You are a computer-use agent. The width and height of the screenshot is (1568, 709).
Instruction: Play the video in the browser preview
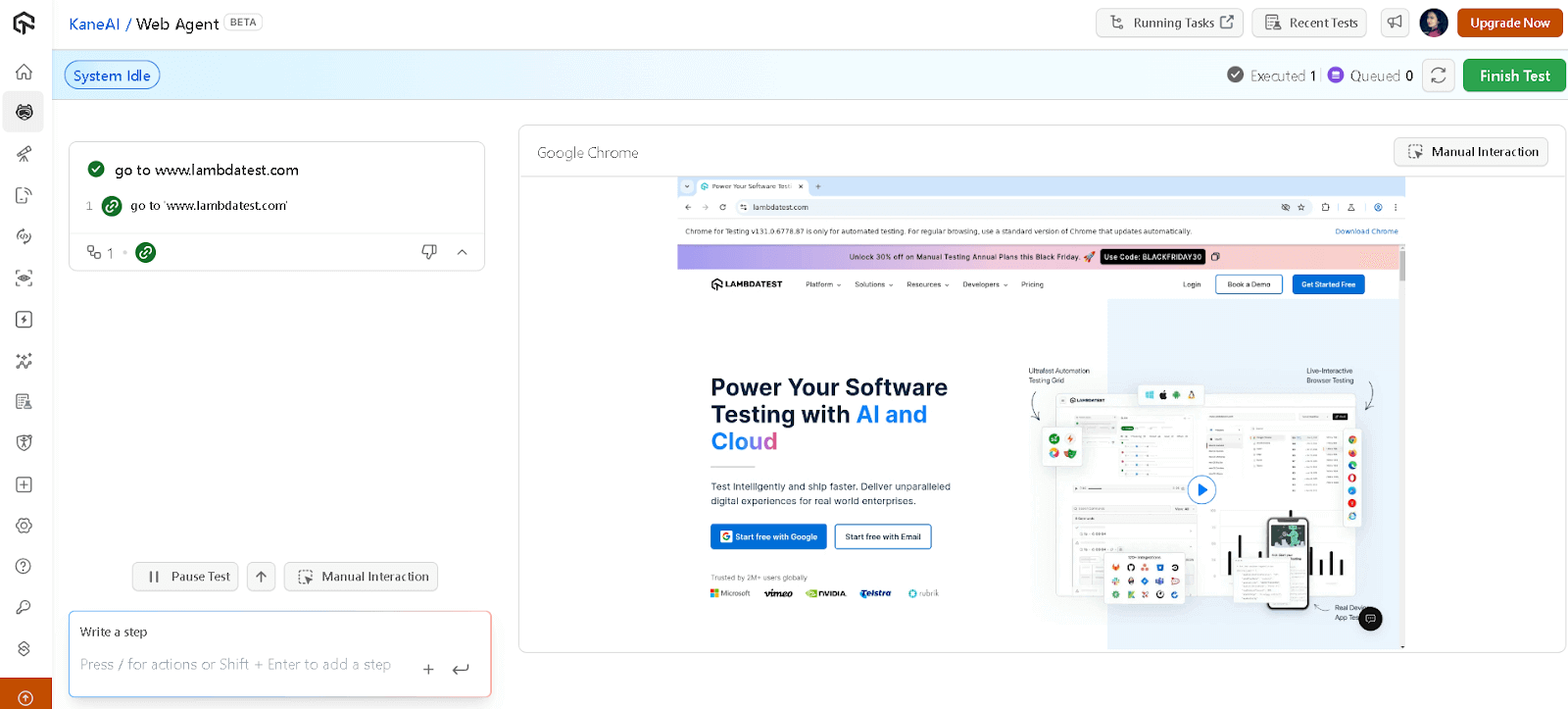[x=1201, y=489]
